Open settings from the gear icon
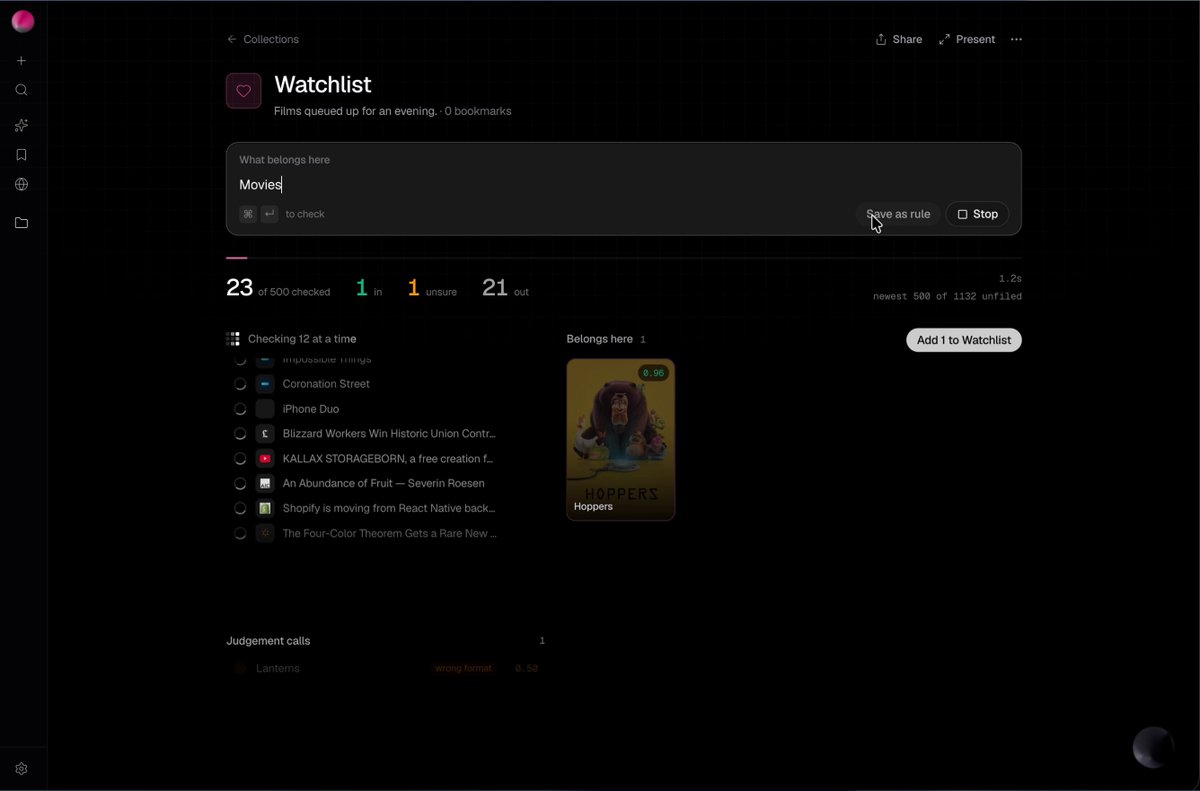1200x791 pixels. 21,769
